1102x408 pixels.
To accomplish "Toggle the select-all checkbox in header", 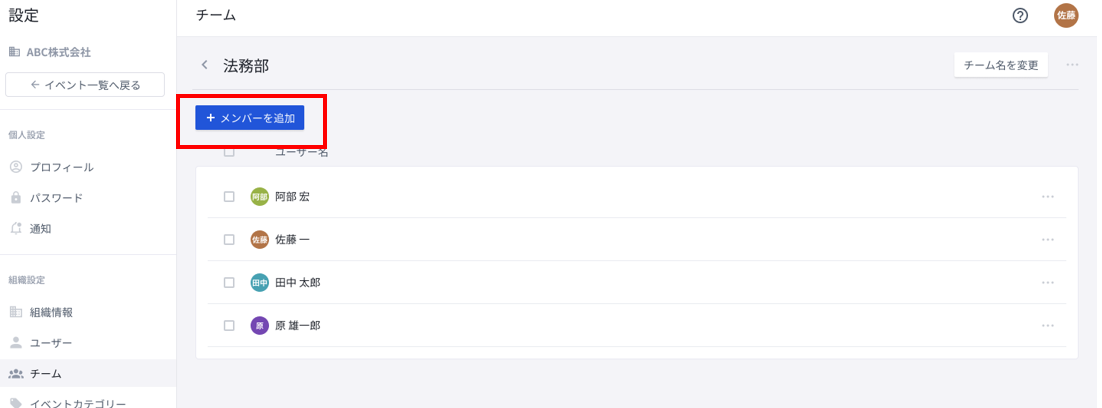I will click(229, 152).
